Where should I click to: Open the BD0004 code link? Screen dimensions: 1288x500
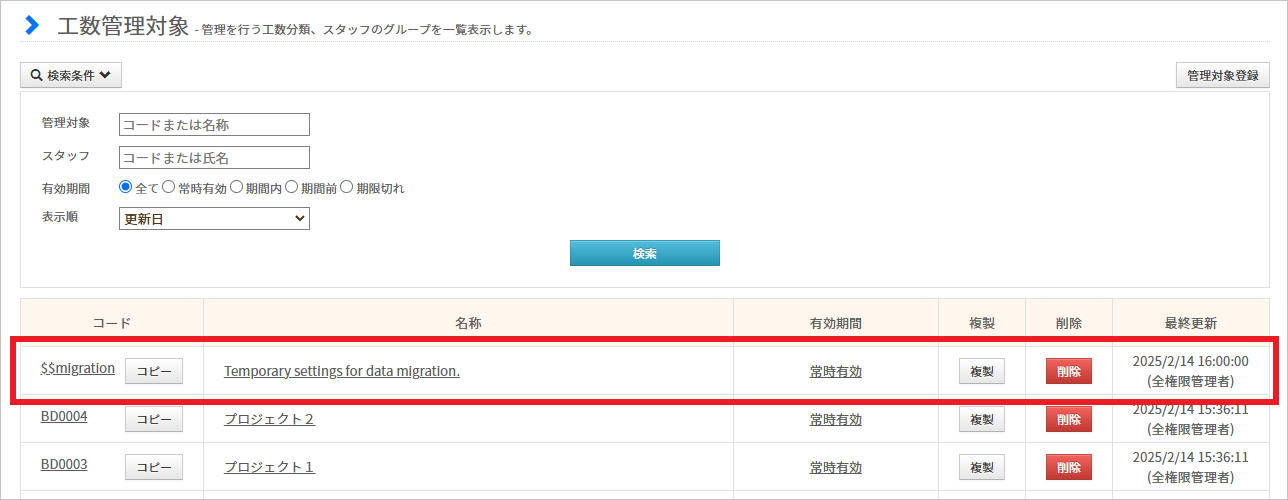(64, 416)
